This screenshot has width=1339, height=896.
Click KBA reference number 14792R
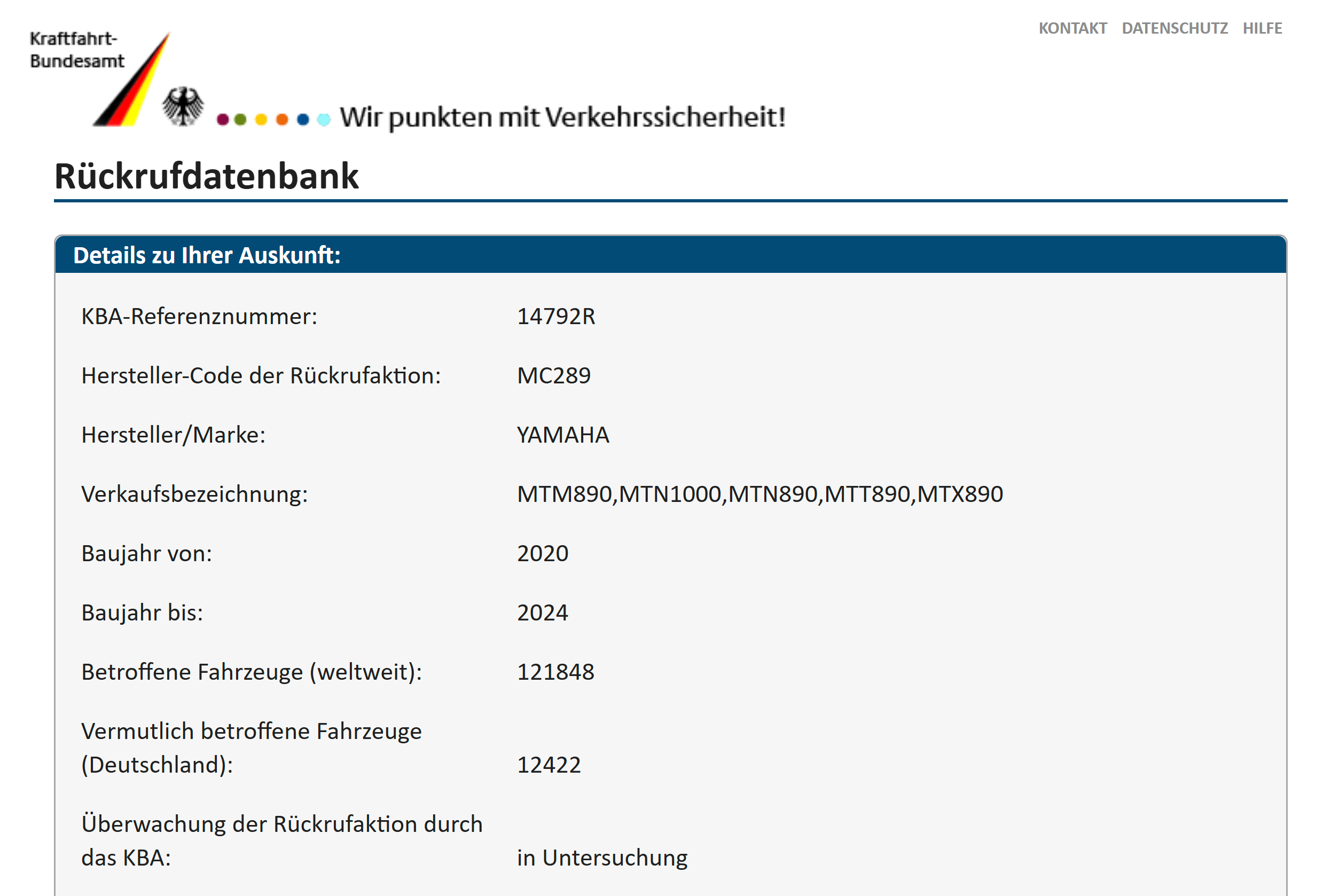point(555,317)
